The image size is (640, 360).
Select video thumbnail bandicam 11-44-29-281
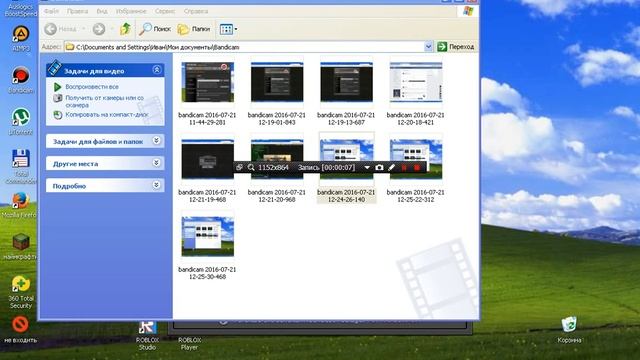[x=207, y=82]
